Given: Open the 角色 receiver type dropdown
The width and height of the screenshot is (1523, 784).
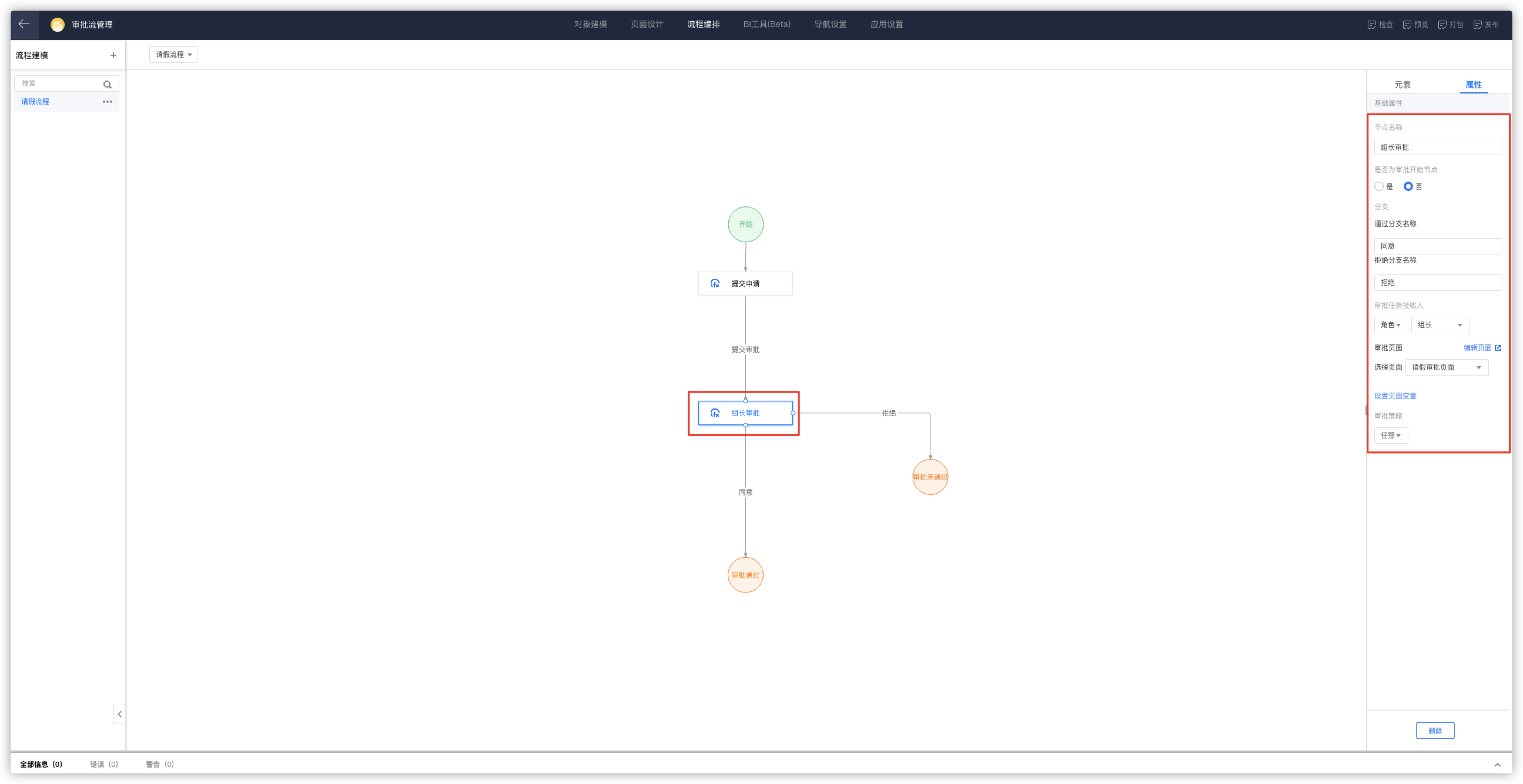Looking at the screenshot, I should point(1390,325).
